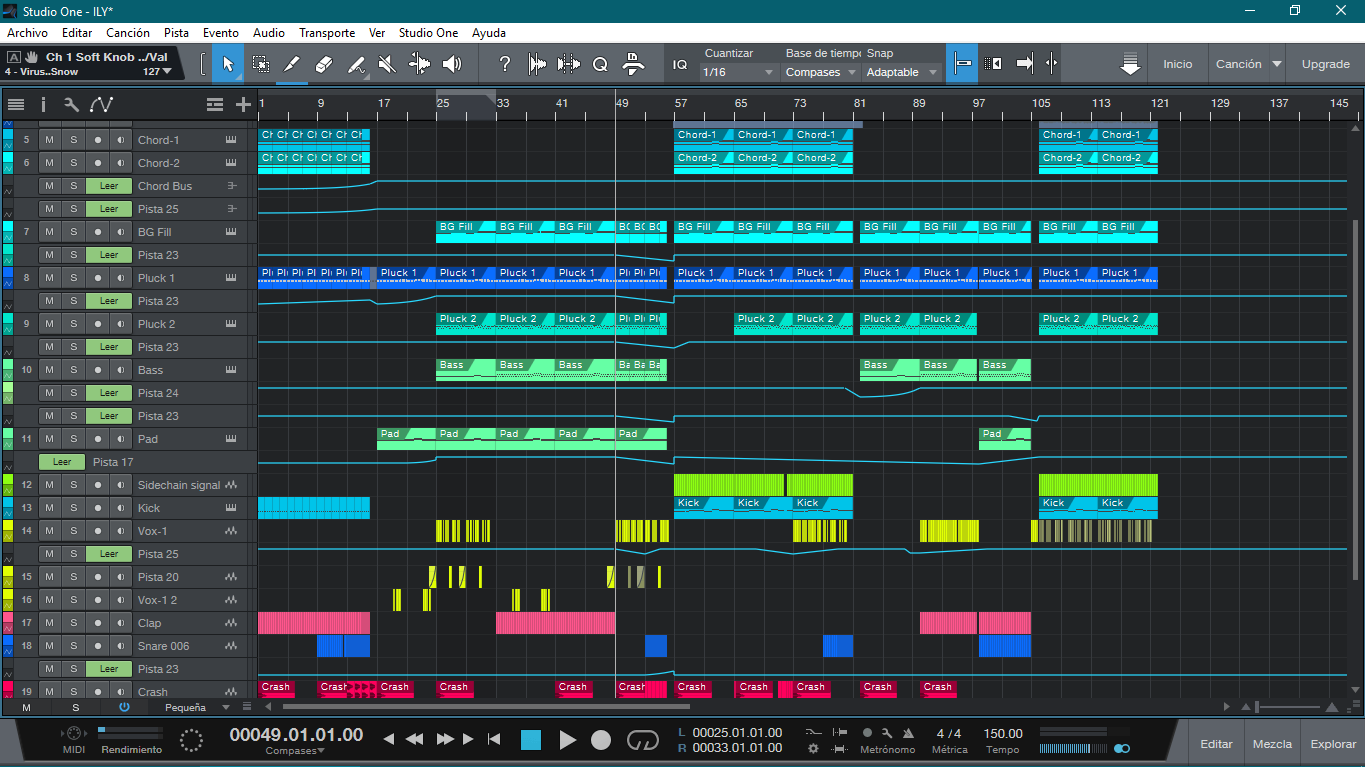Solo the BG Fill track
This screenshot has height=767, width=1365.
(x=73, y=232)
